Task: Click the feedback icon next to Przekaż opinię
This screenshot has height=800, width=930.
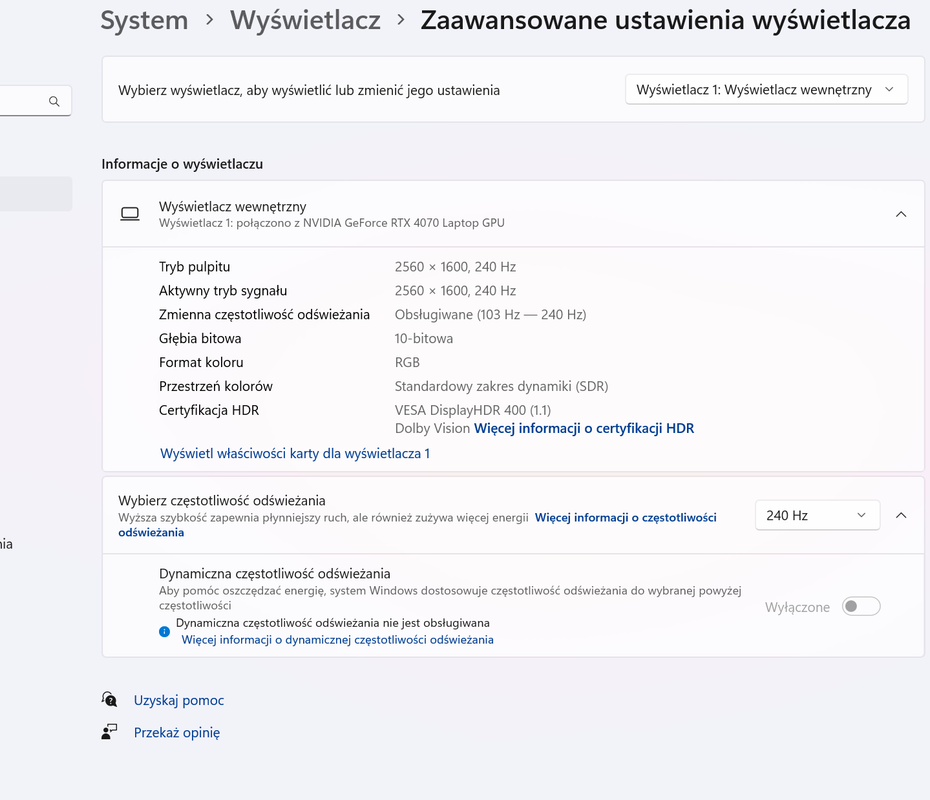Action: point(109,732)
